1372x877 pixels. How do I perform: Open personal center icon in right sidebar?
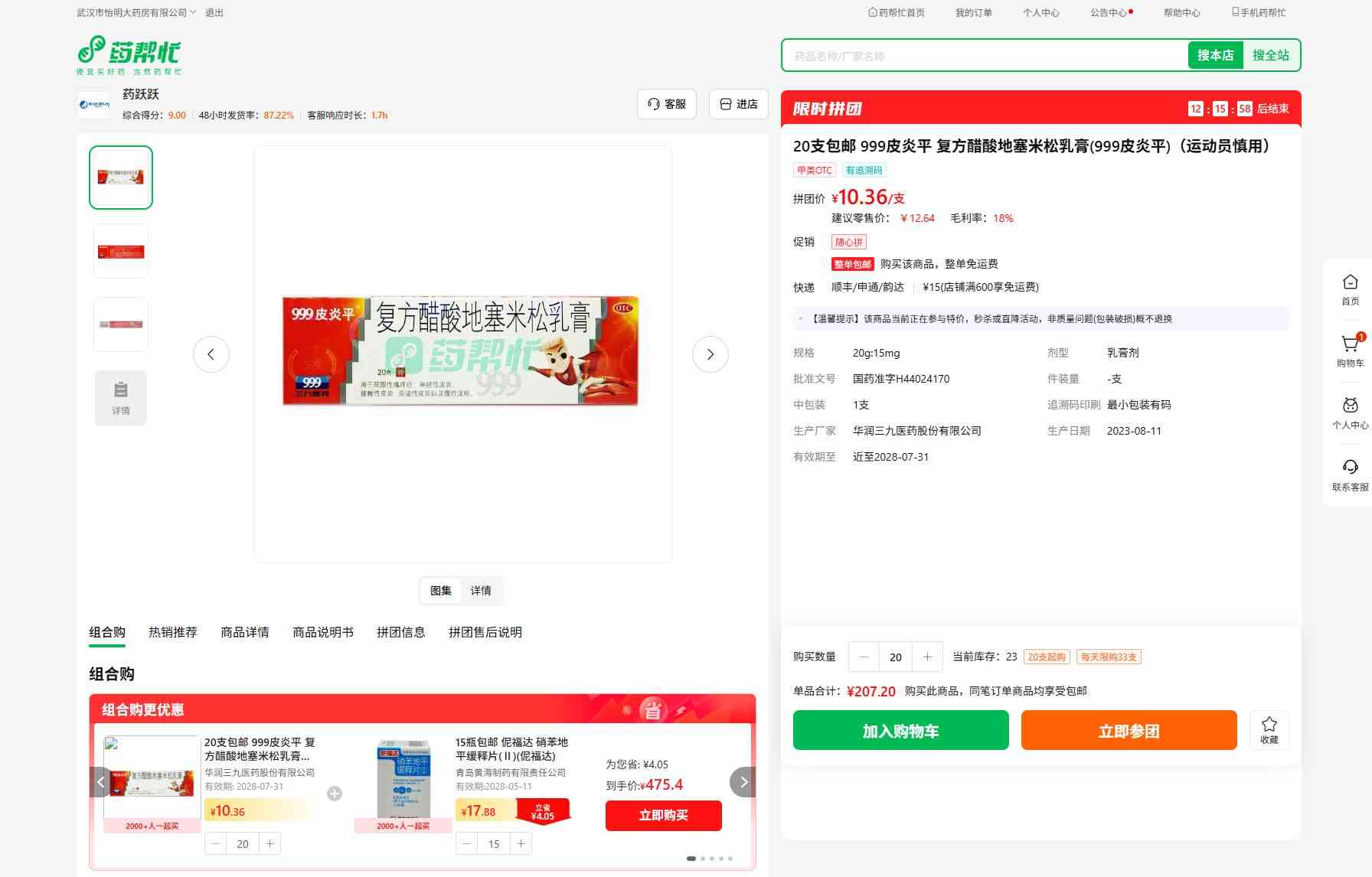[1350, 406]
